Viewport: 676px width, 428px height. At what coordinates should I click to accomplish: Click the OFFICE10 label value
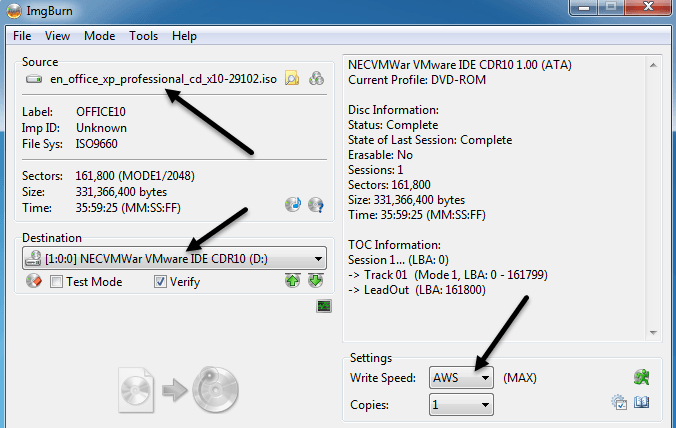click(x=101, y=112)
